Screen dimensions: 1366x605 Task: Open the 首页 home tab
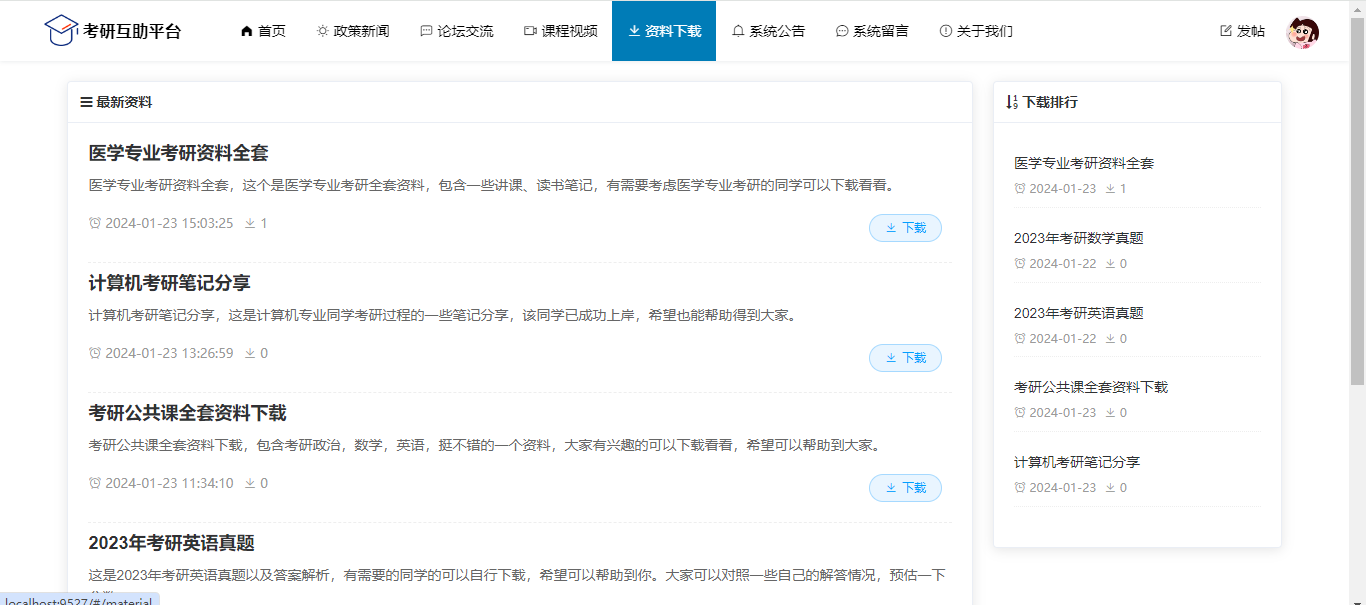[x=263, y=31]
